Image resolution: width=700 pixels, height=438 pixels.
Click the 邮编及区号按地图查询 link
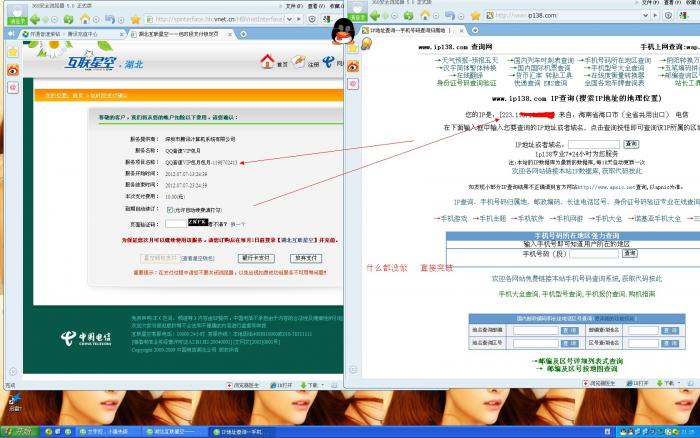click(x=578, y=369)
